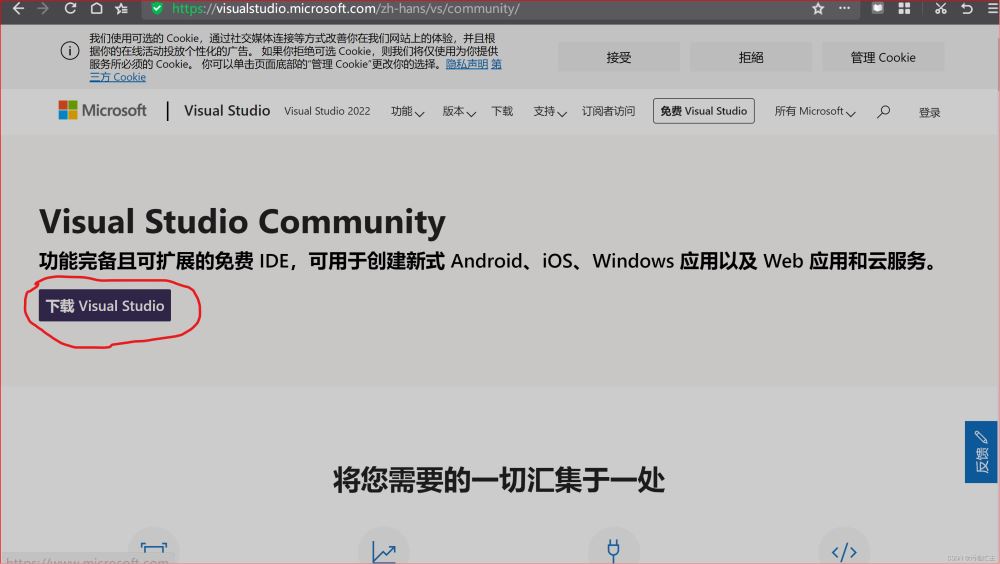The width and height of the screenshot is (1000, 564).
Task: Click the Microsoft logo
Action: (102, 111)
